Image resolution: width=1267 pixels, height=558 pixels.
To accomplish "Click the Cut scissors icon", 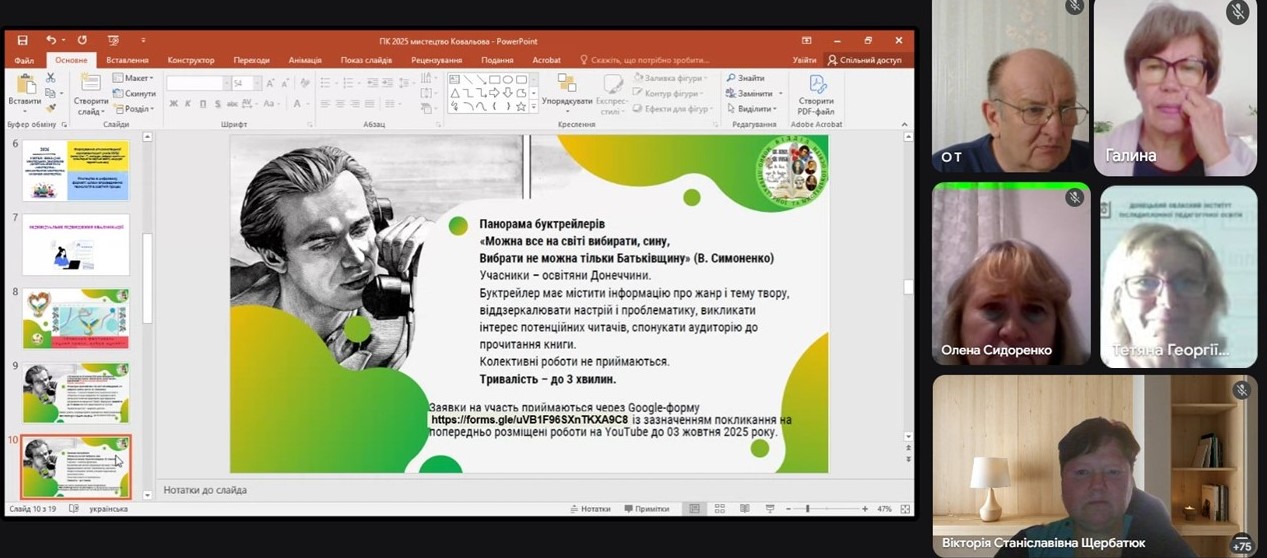I will click(51, 78).
